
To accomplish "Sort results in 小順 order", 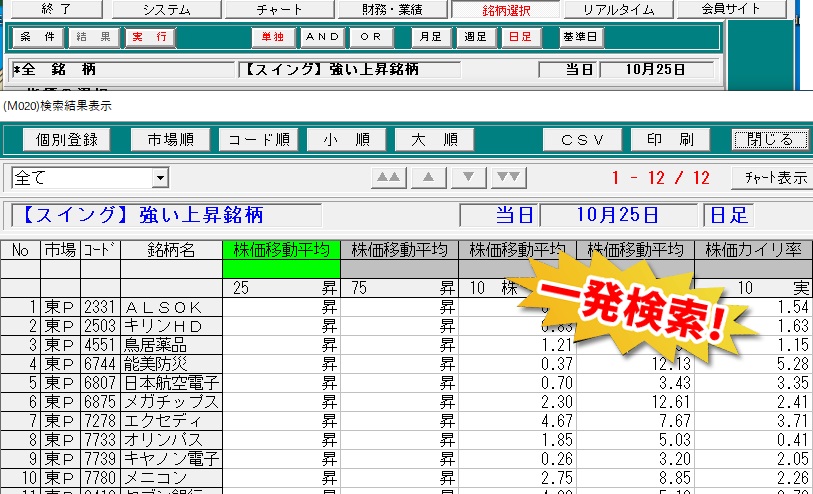I will point(346,139).
